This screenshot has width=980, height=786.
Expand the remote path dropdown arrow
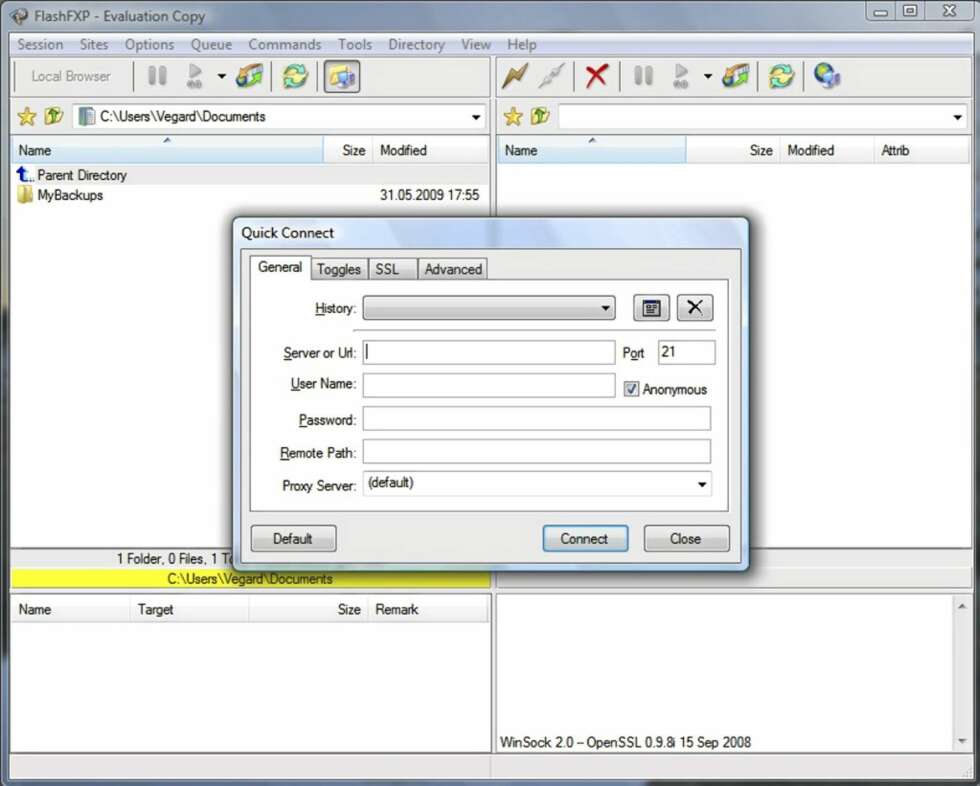957,117
